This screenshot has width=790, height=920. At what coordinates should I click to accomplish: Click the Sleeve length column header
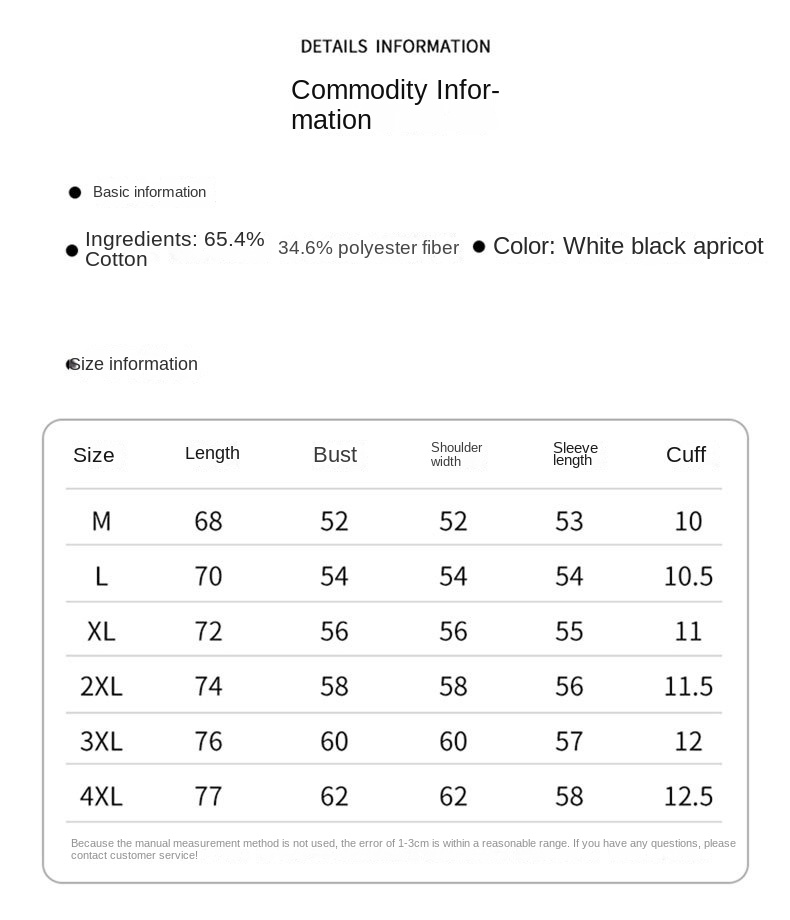575,454
